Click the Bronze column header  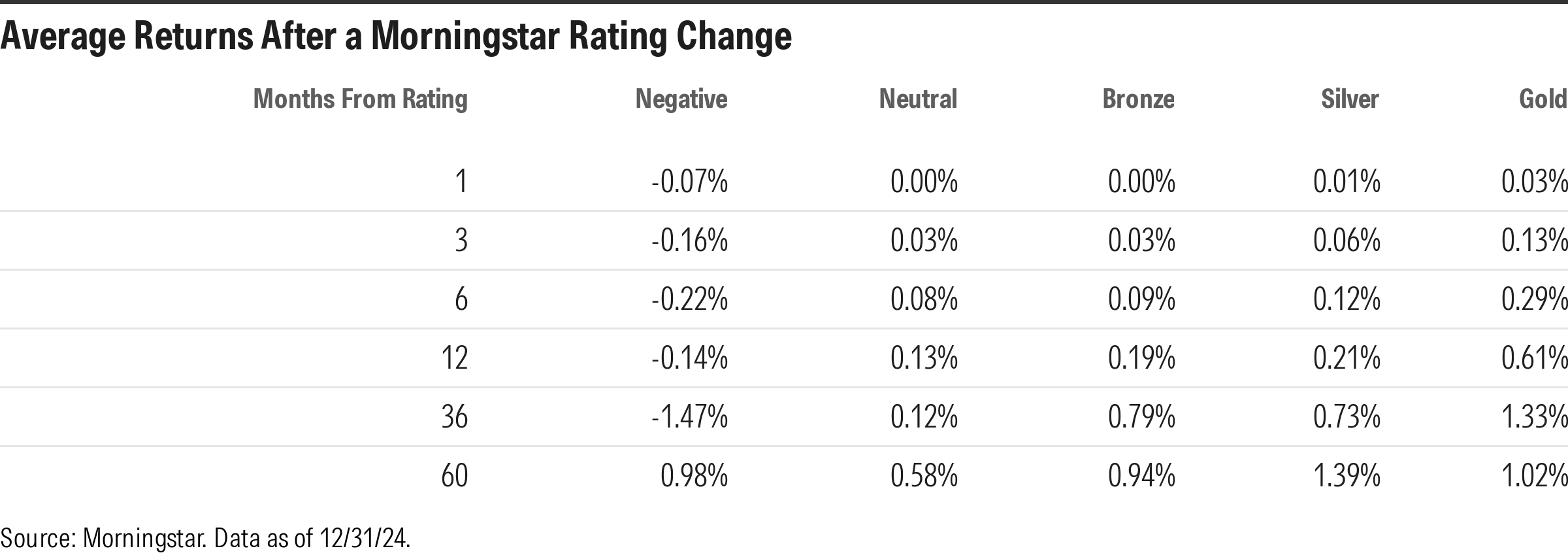(x=1138, y=99)
